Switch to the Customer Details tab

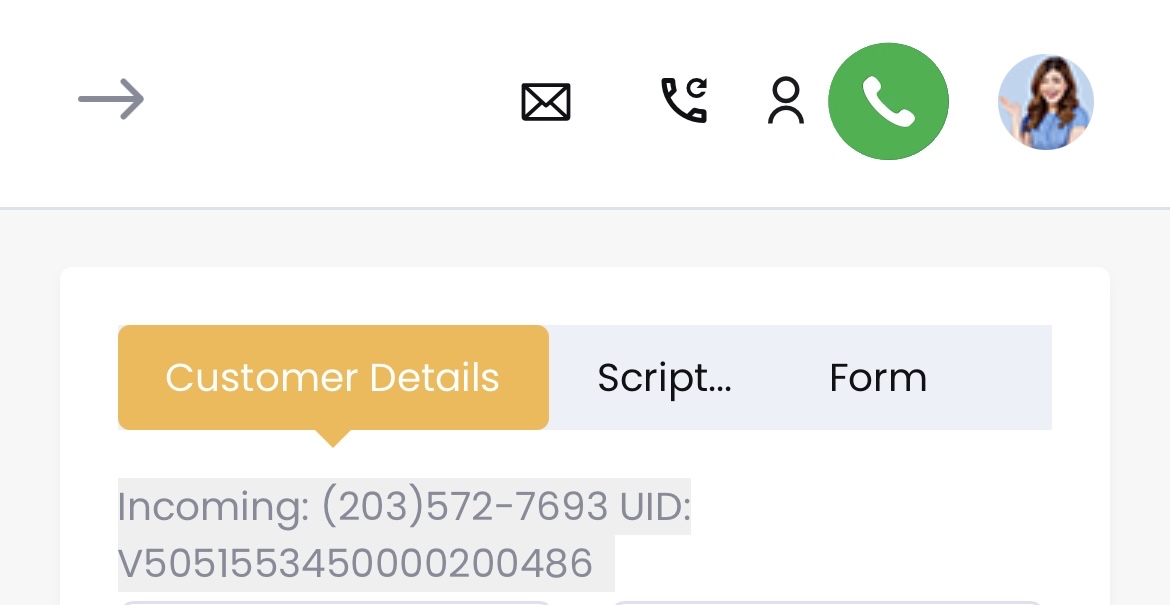point(333,378)
